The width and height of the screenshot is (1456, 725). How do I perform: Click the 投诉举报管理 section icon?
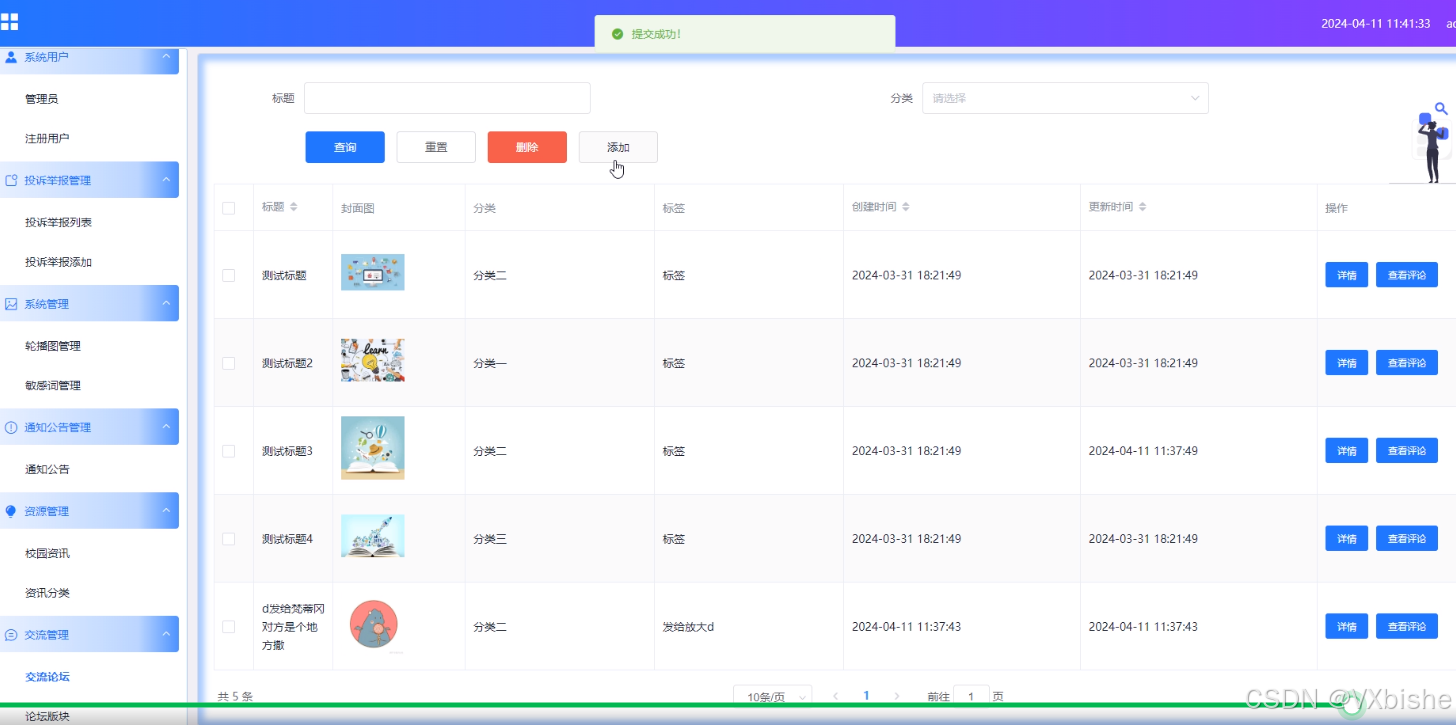11,180
